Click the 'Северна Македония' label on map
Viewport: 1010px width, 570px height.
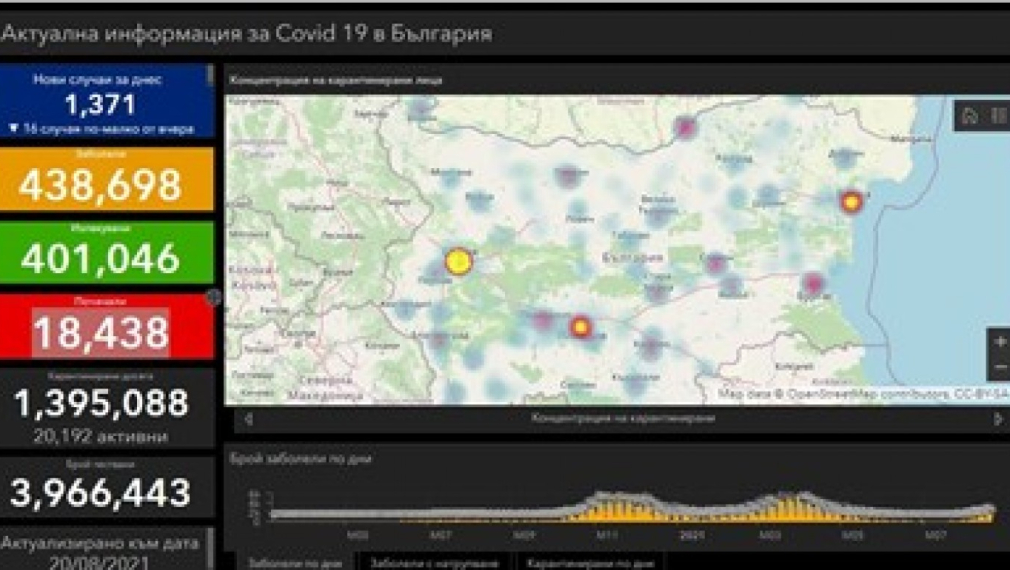325,388
